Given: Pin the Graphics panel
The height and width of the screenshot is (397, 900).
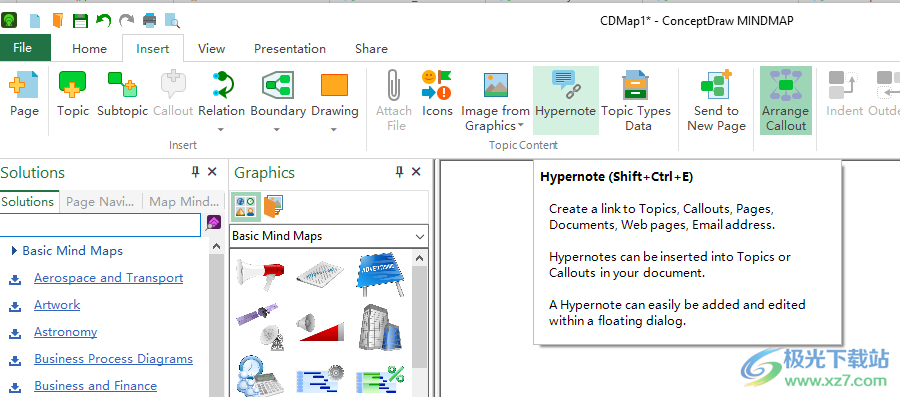Looking at the screenshot, I should pyautogui.click(x=399, y=172).
